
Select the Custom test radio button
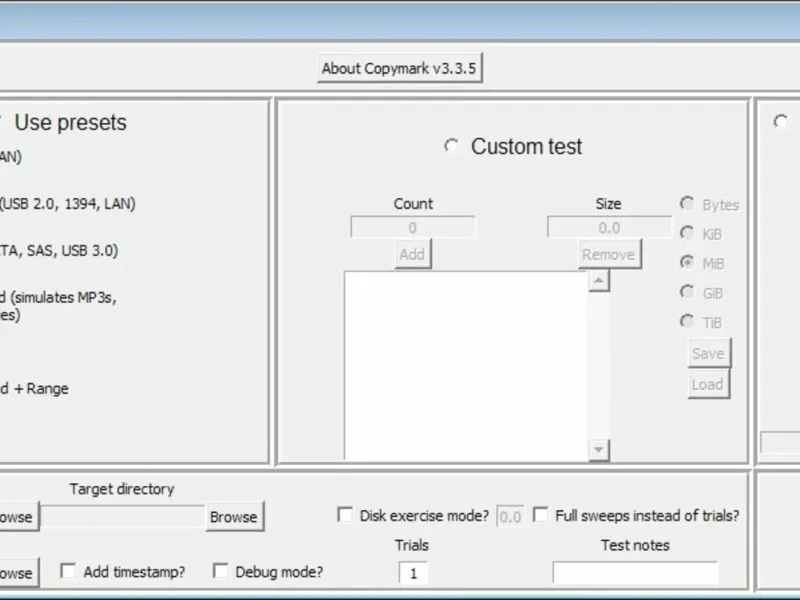click(451, 146)
